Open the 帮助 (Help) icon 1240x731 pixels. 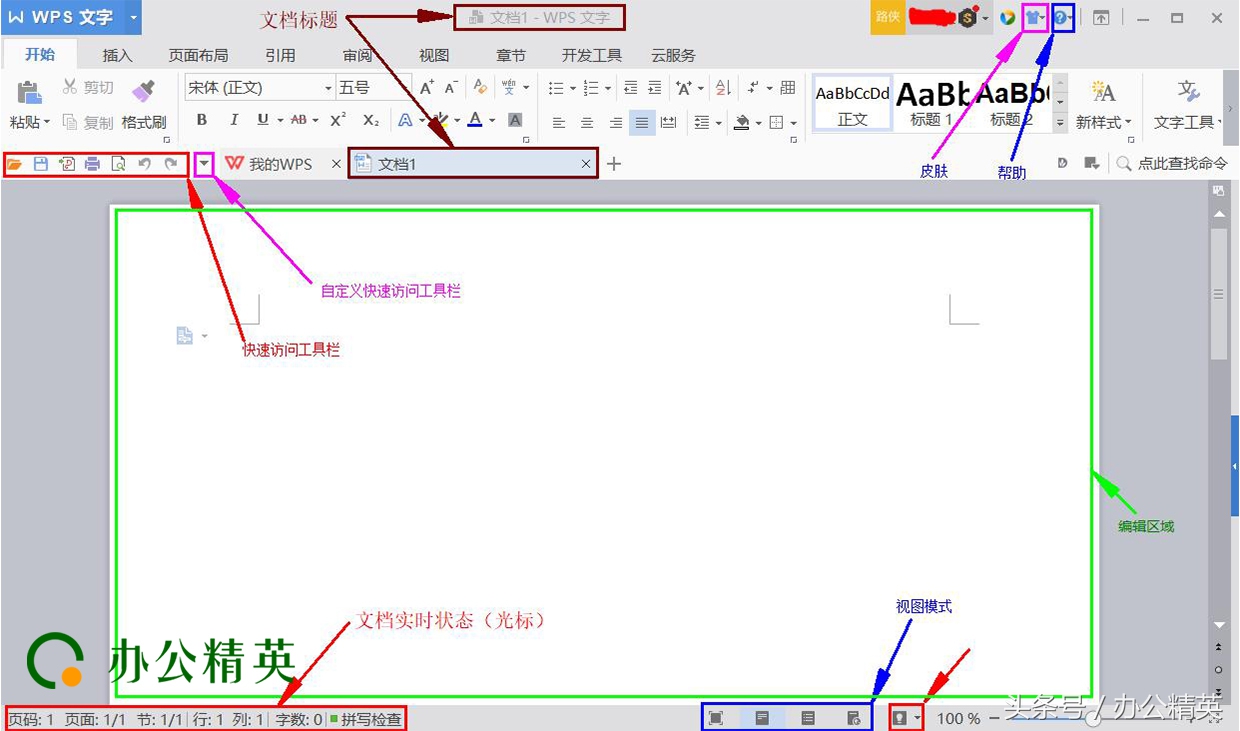[1061, 17]
